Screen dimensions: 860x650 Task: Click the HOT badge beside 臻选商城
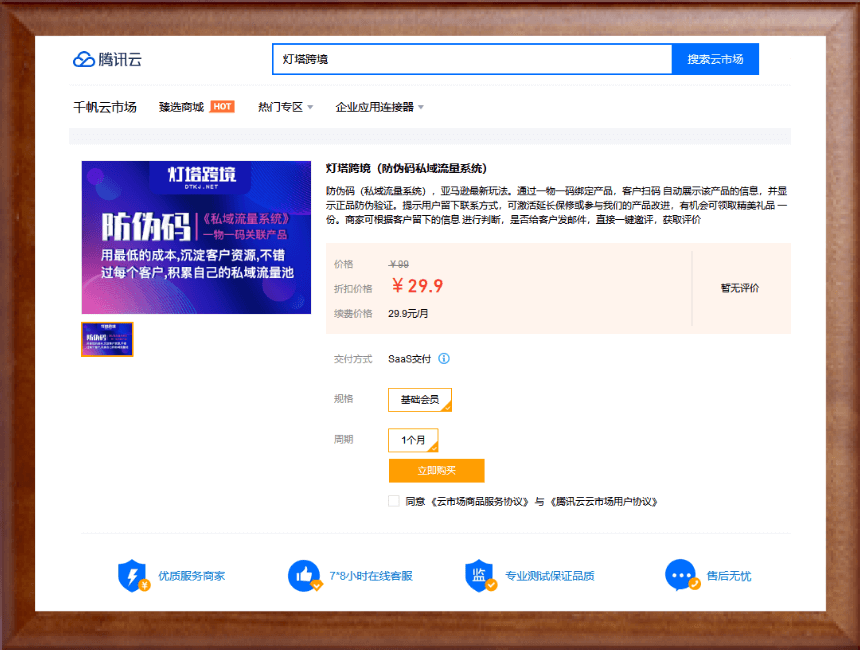pos(222,107)
